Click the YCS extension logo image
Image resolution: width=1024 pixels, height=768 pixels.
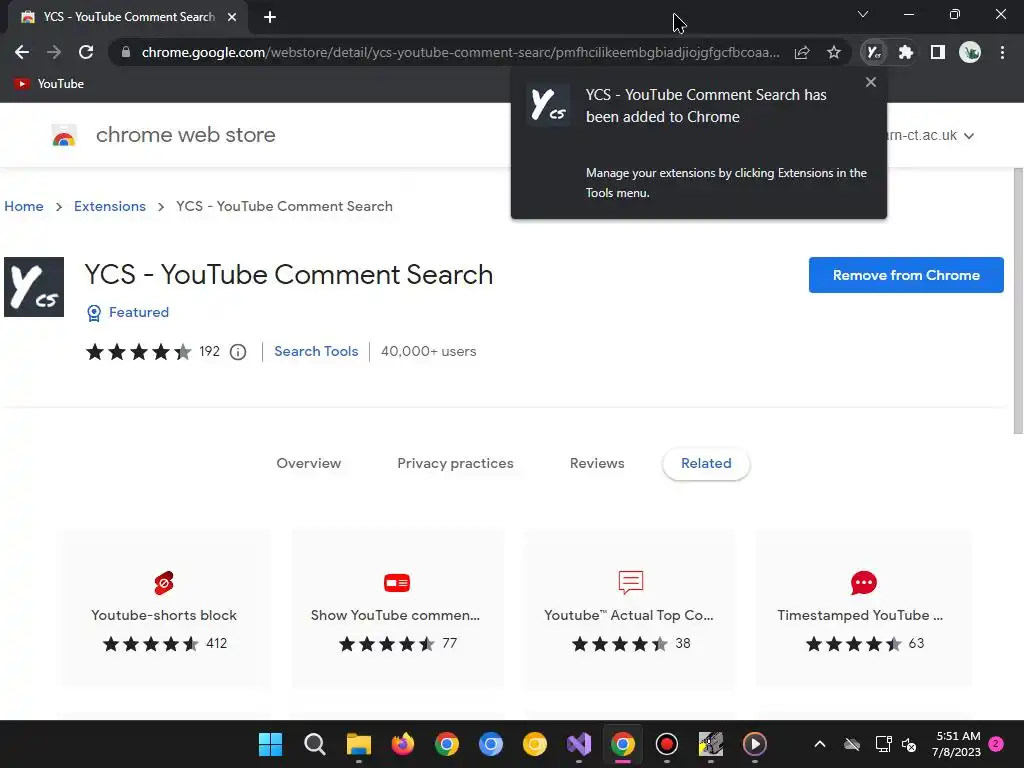34,287
